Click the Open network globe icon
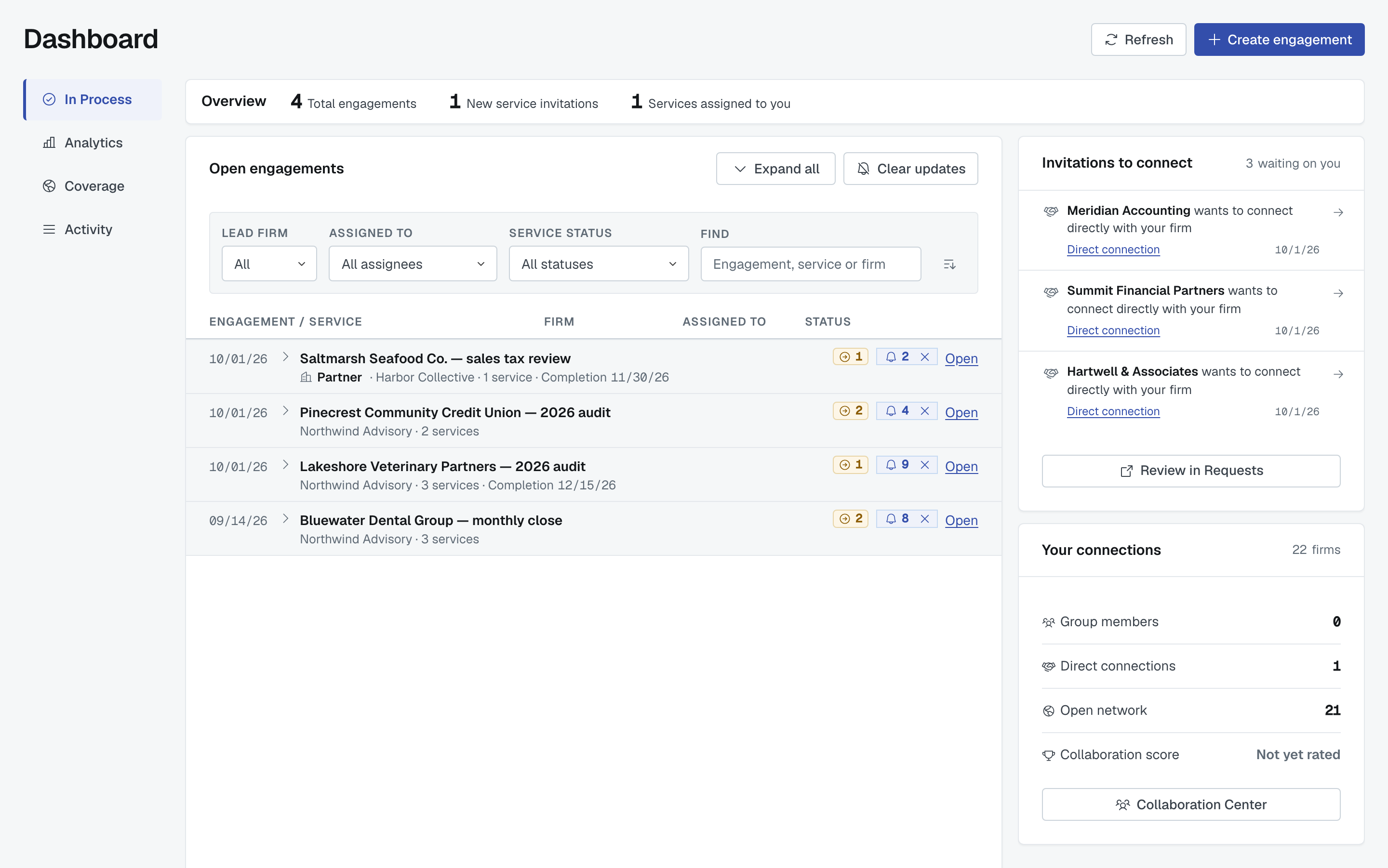The height and width of the screenshot is (868, 1388). (x=1049, y=710)
